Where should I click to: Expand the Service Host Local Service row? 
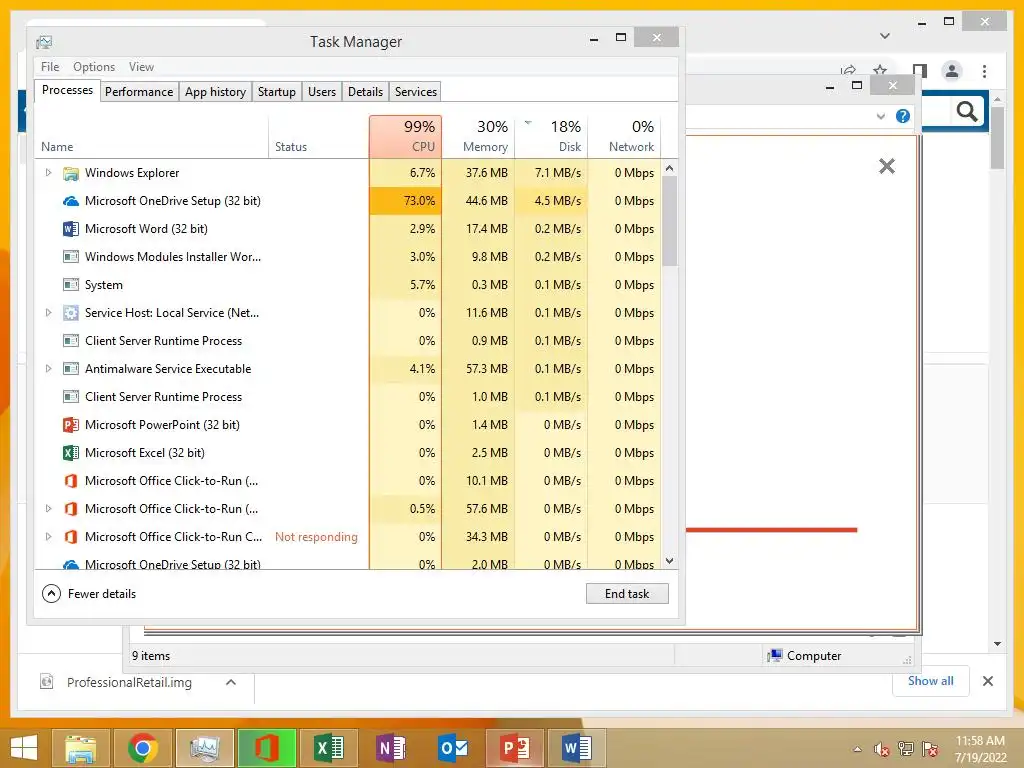click(48, 313)
